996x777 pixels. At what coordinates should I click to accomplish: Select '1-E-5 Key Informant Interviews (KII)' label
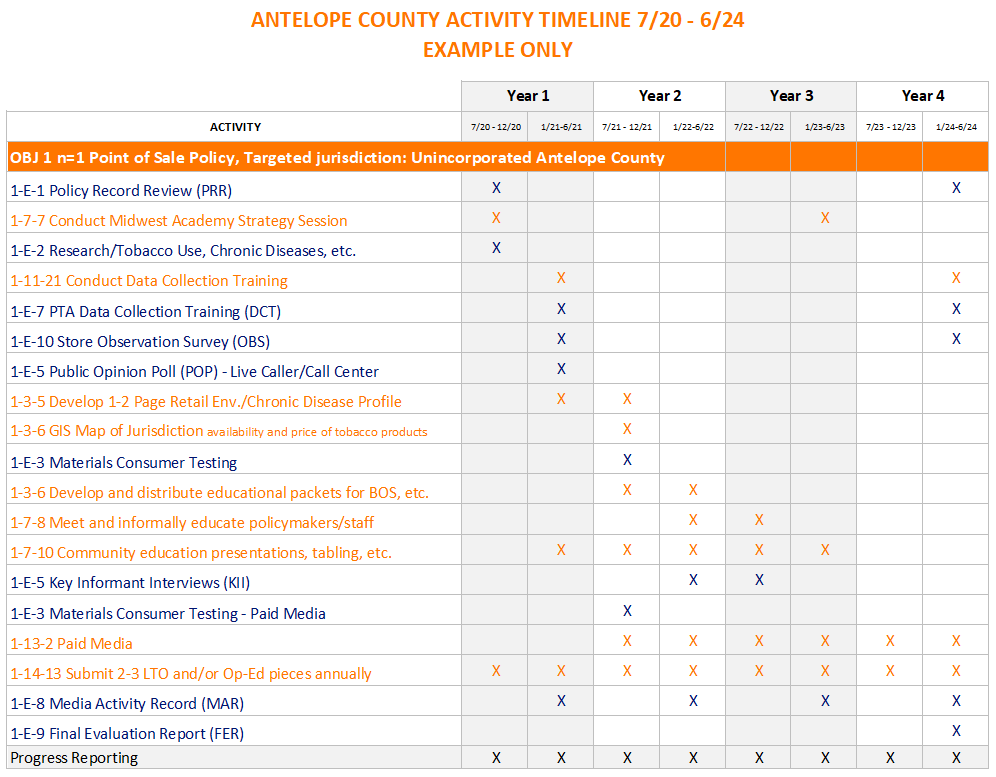click(x=130, y=583)
